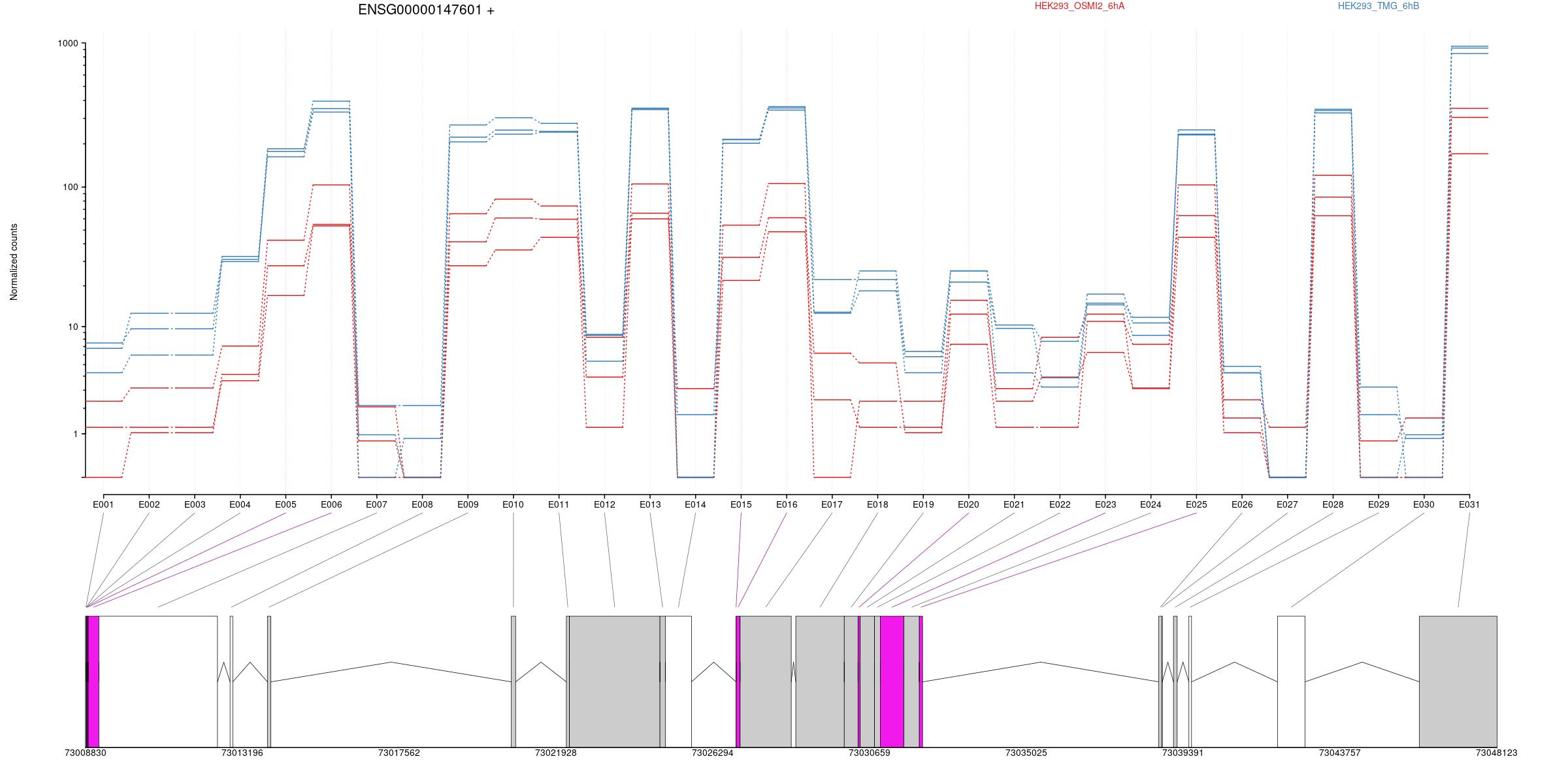Click the Normalized counts axis title
1568x784 pixels.
(14, 262)
